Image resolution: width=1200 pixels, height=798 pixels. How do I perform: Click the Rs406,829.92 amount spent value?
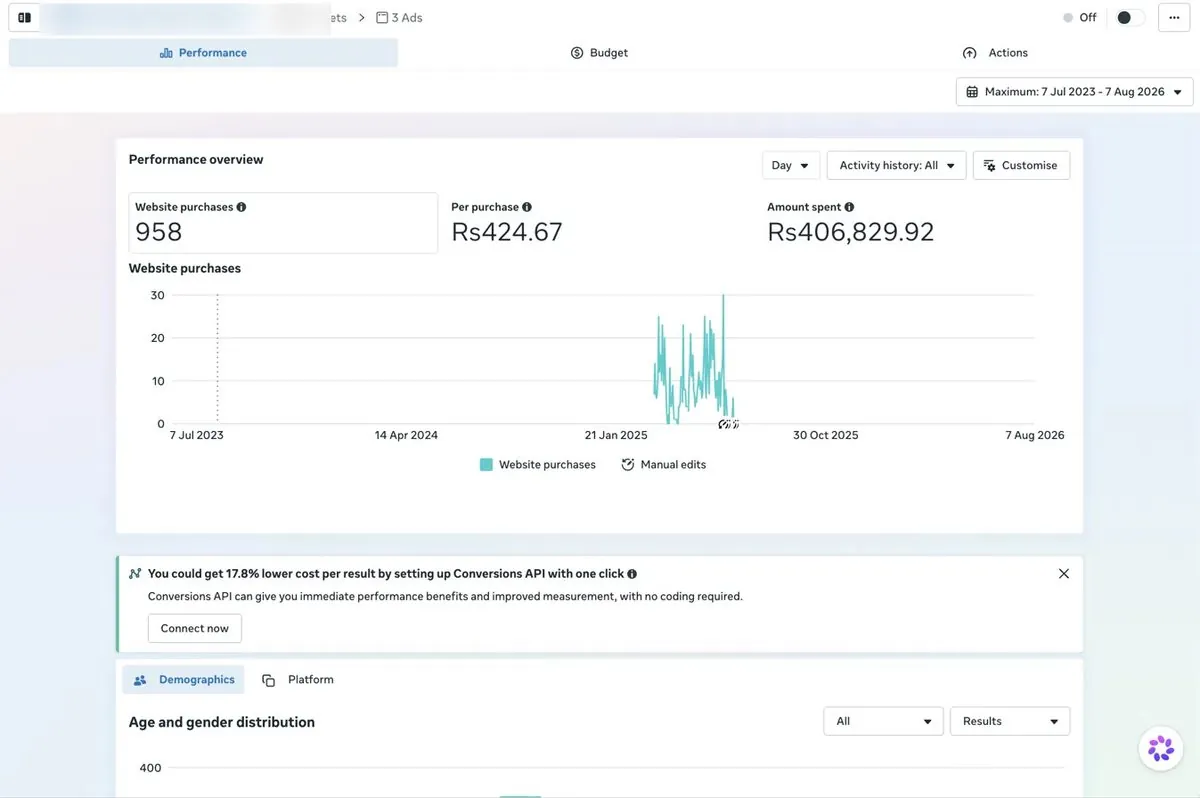click(851, 232)
